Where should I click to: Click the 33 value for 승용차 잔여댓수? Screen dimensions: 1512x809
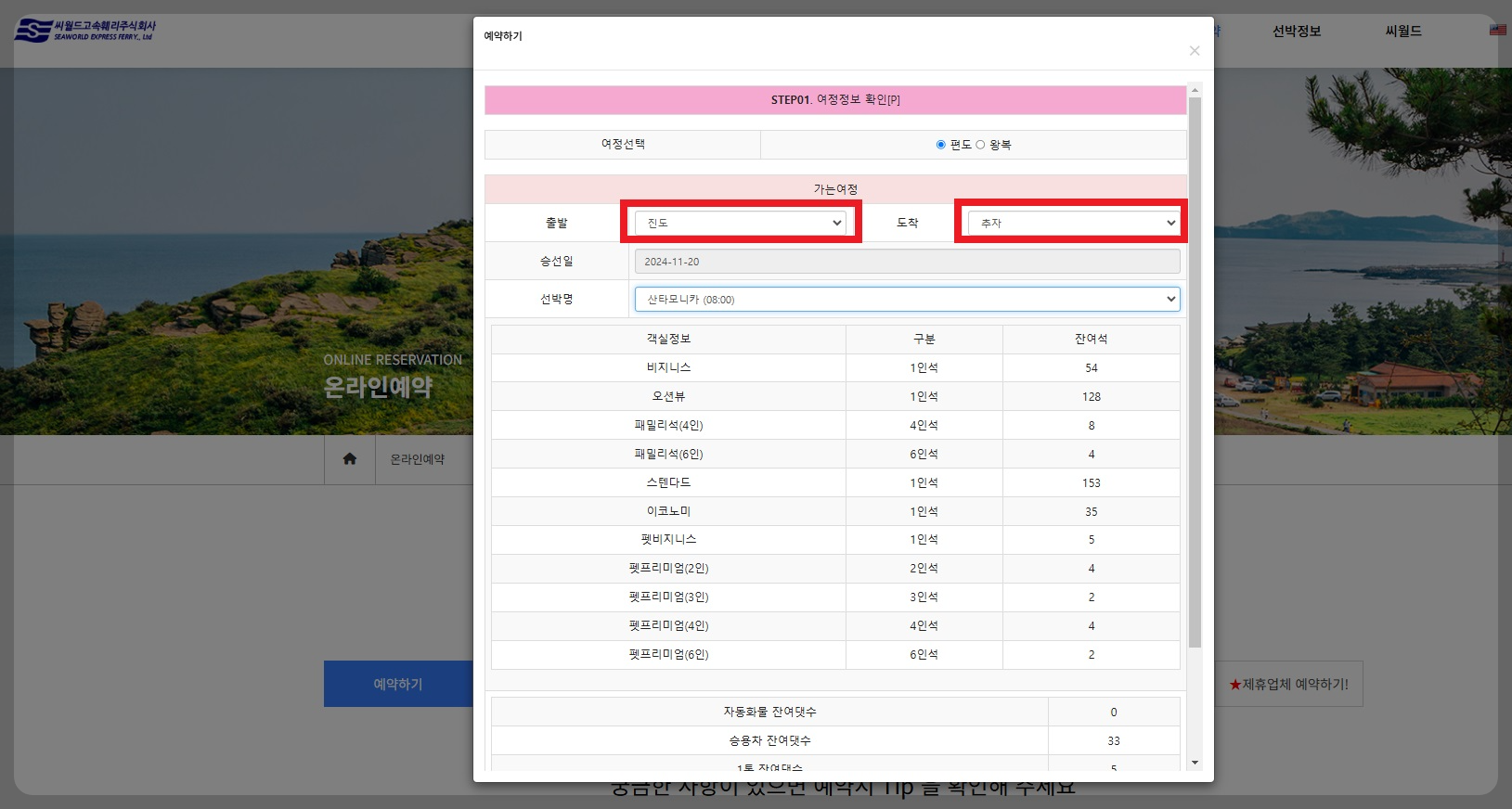pos(1114,740)
